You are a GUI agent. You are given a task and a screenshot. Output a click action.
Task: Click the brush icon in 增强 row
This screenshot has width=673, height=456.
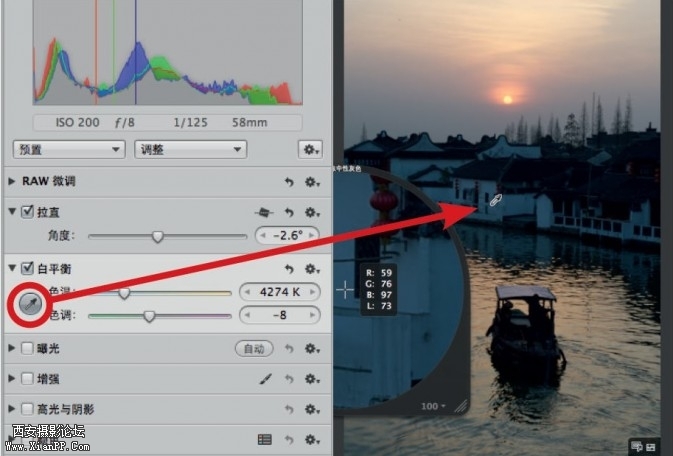(x=266, y=379)
